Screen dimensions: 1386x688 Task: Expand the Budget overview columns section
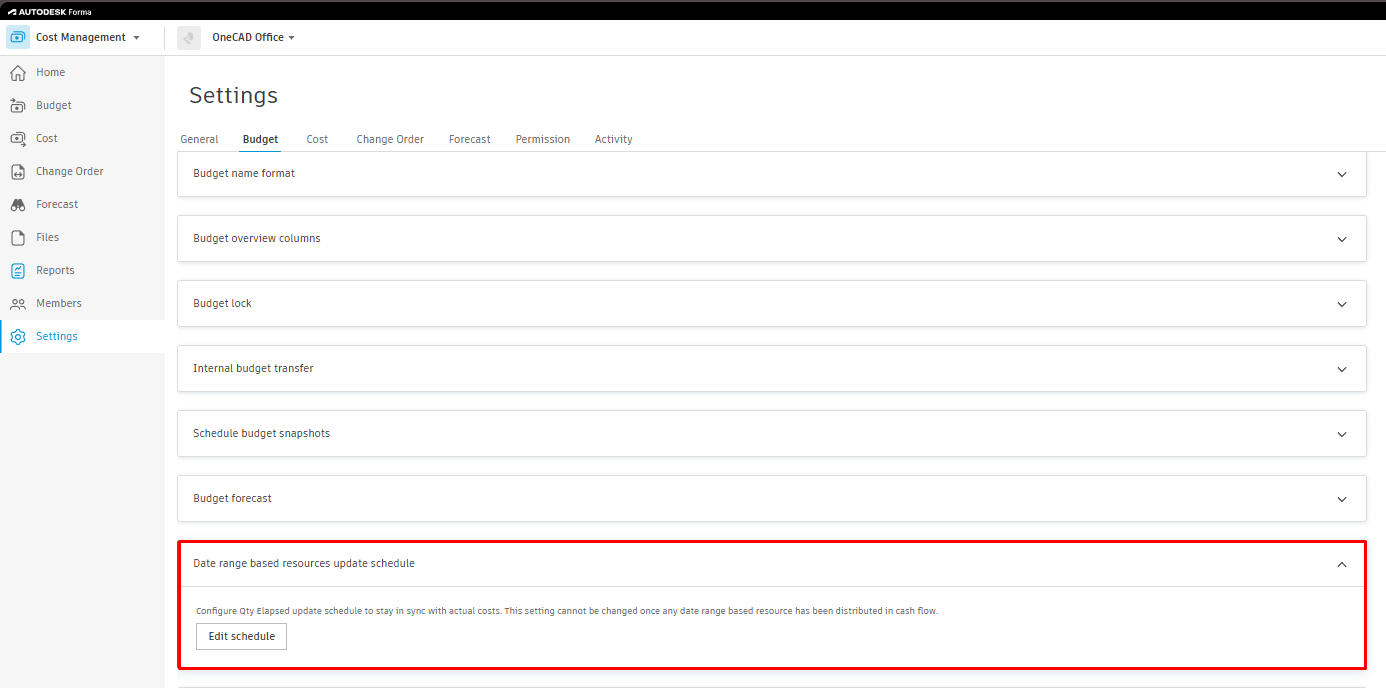pyautogui.click(x=1342, y=239)
